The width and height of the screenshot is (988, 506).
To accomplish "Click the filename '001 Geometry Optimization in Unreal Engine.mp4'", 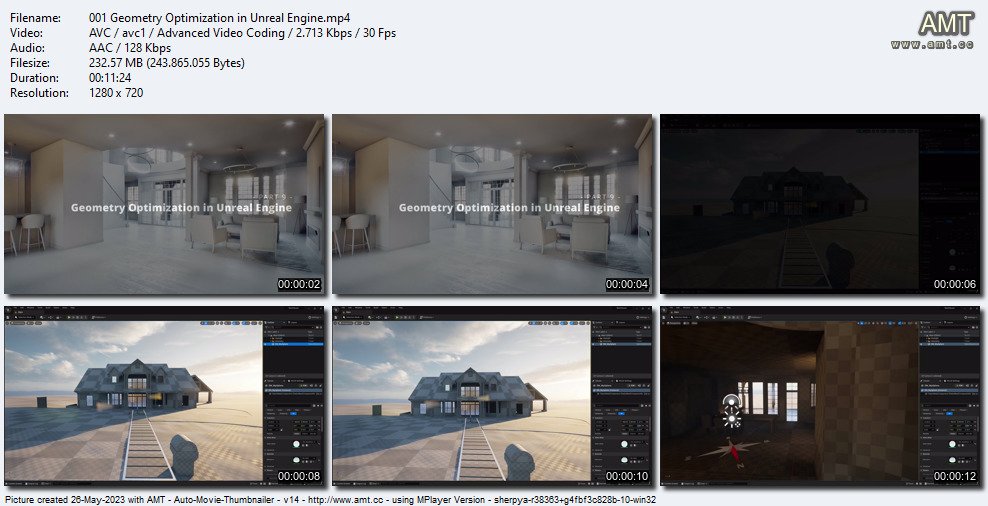I will pyautogui.click(x=220, y=18).
